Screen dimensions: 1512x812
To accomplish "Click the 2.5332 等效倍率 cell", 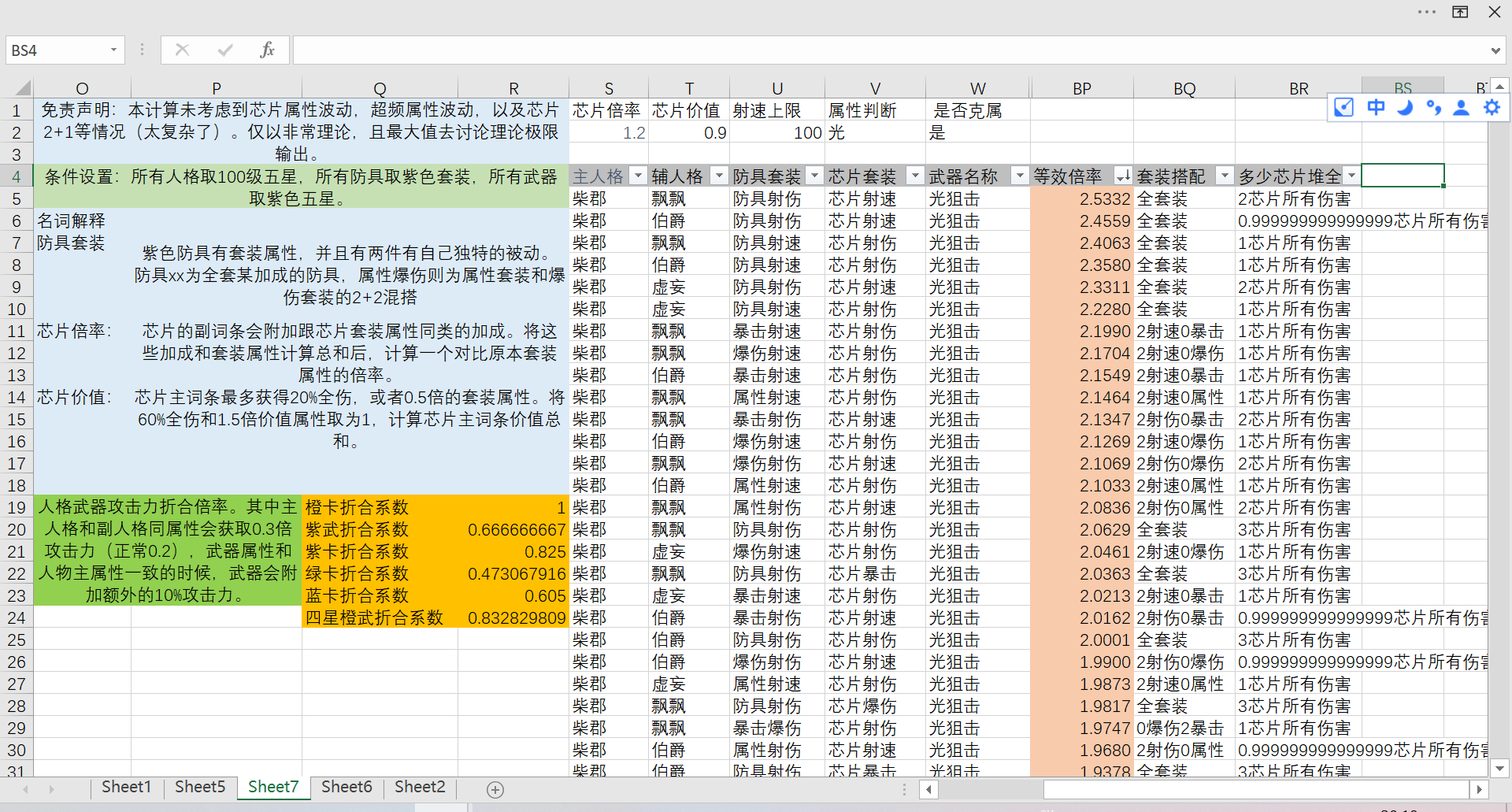I will coord(1082,198).
